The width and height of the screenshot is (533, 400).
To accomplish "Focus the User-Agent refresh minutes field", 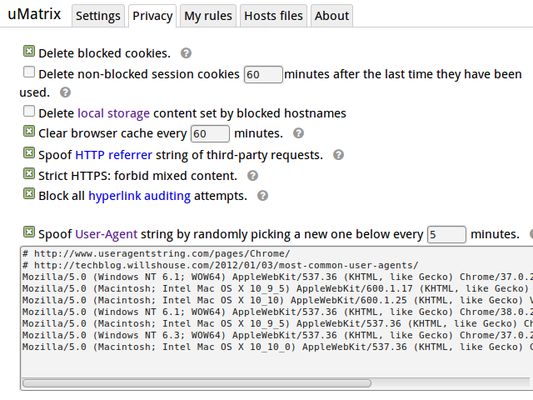I will pyautogui.click(x=446, y=234).
